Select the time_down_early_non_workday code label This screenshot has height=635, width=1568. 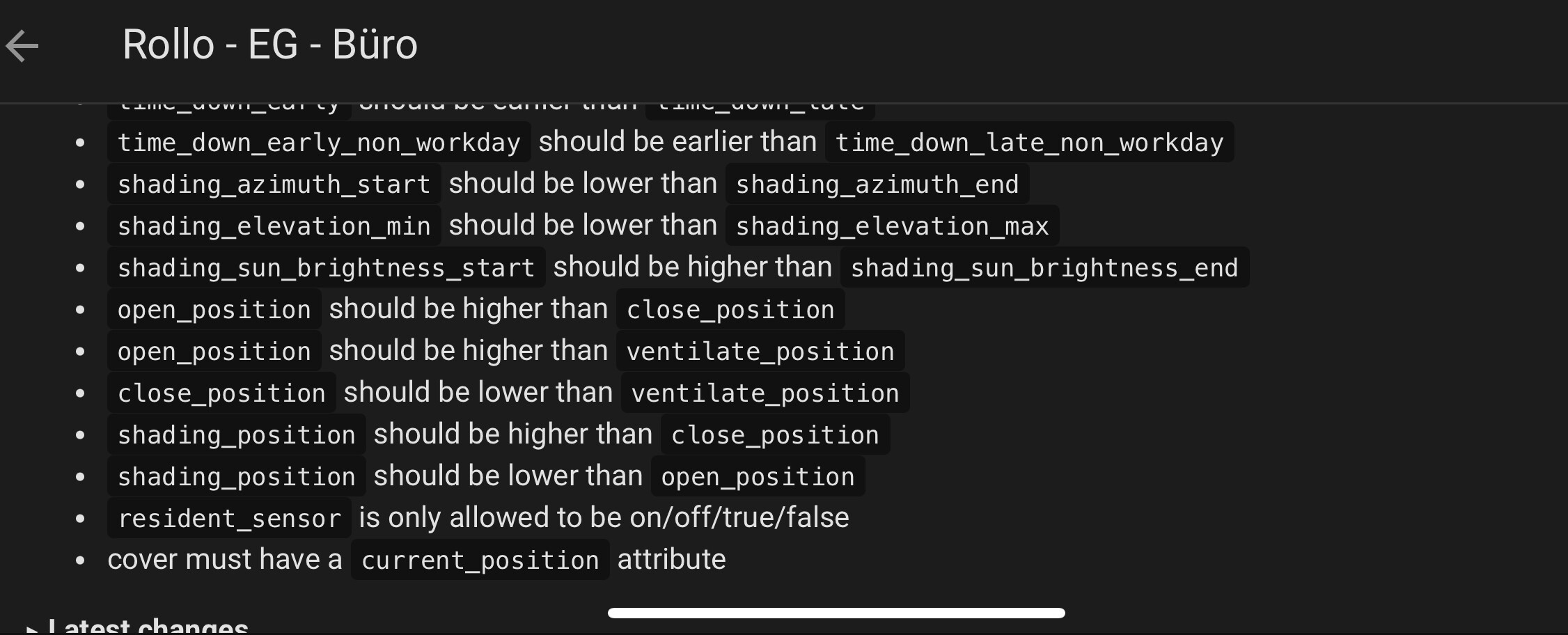click(319, 143)
